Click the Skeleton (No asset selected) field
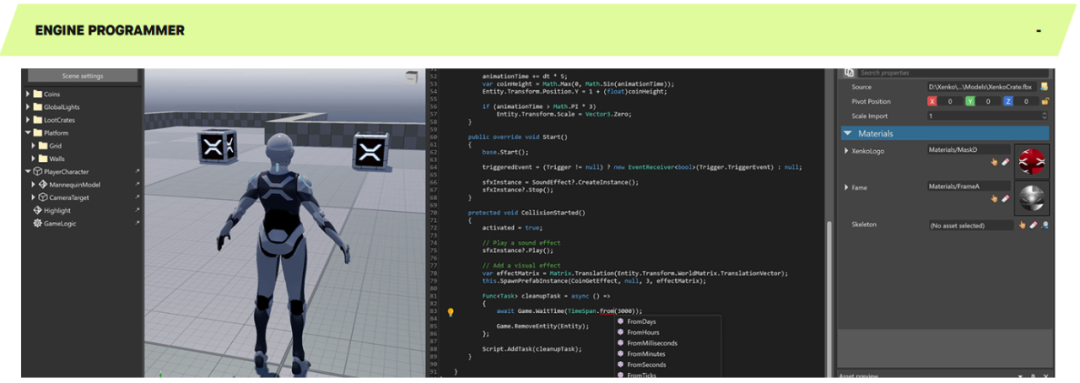 pyautogui.click(x=970, y=225)
